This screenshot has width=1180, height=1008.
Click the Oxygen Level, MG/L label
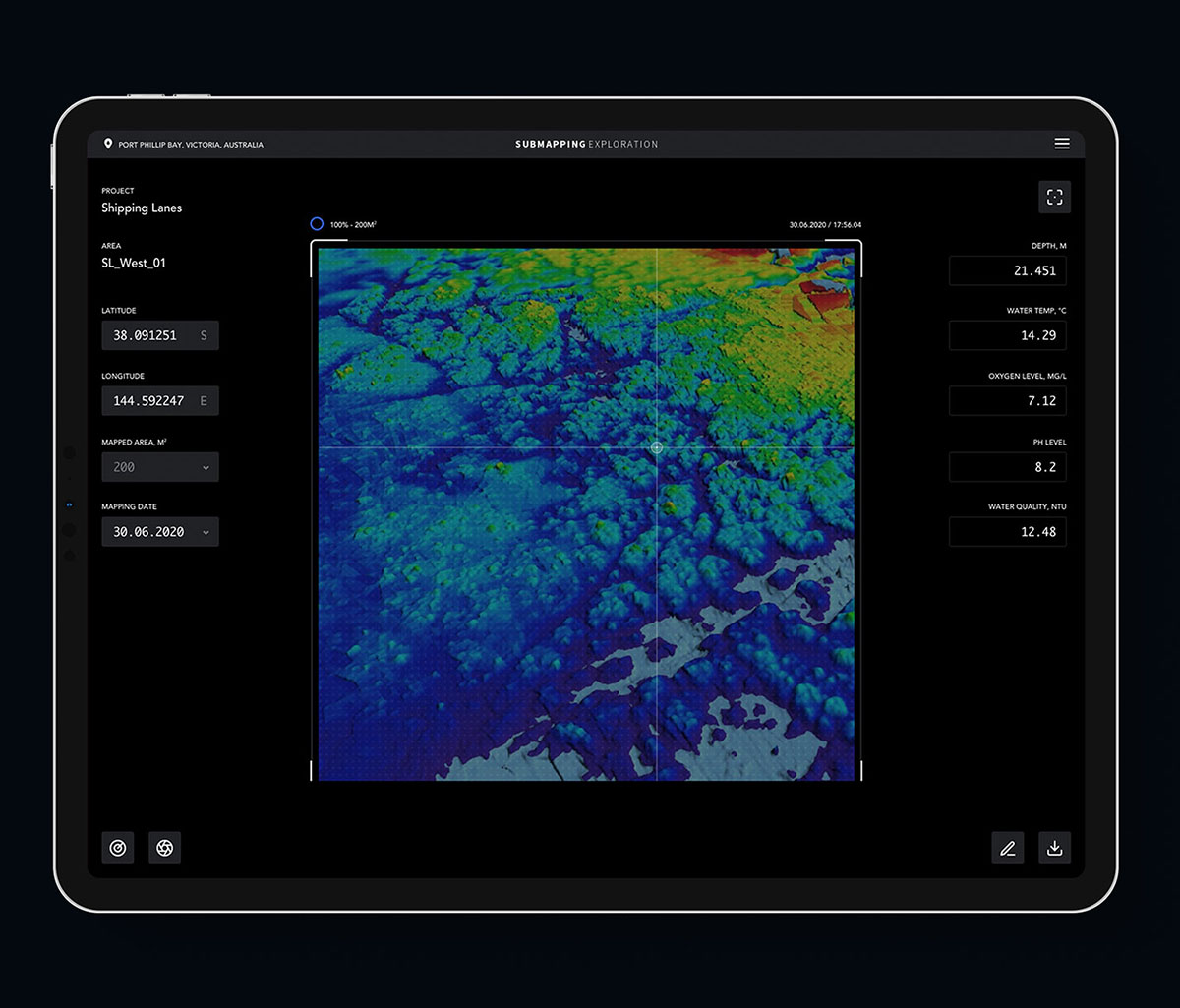coord(1028,377)
